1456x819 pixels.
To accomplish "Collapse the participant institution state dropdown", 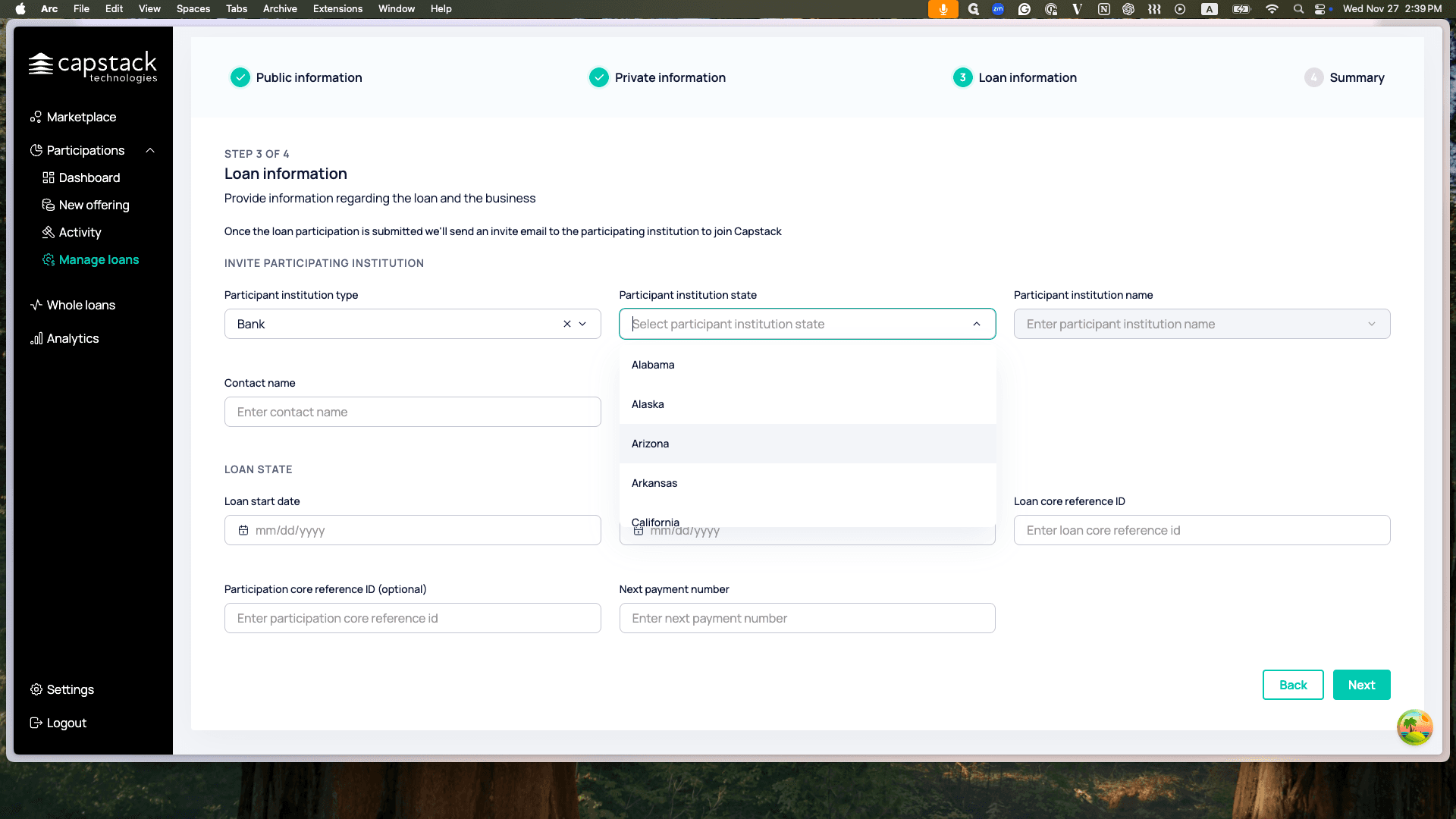I will pyautogui.click(x=977, y=324).
